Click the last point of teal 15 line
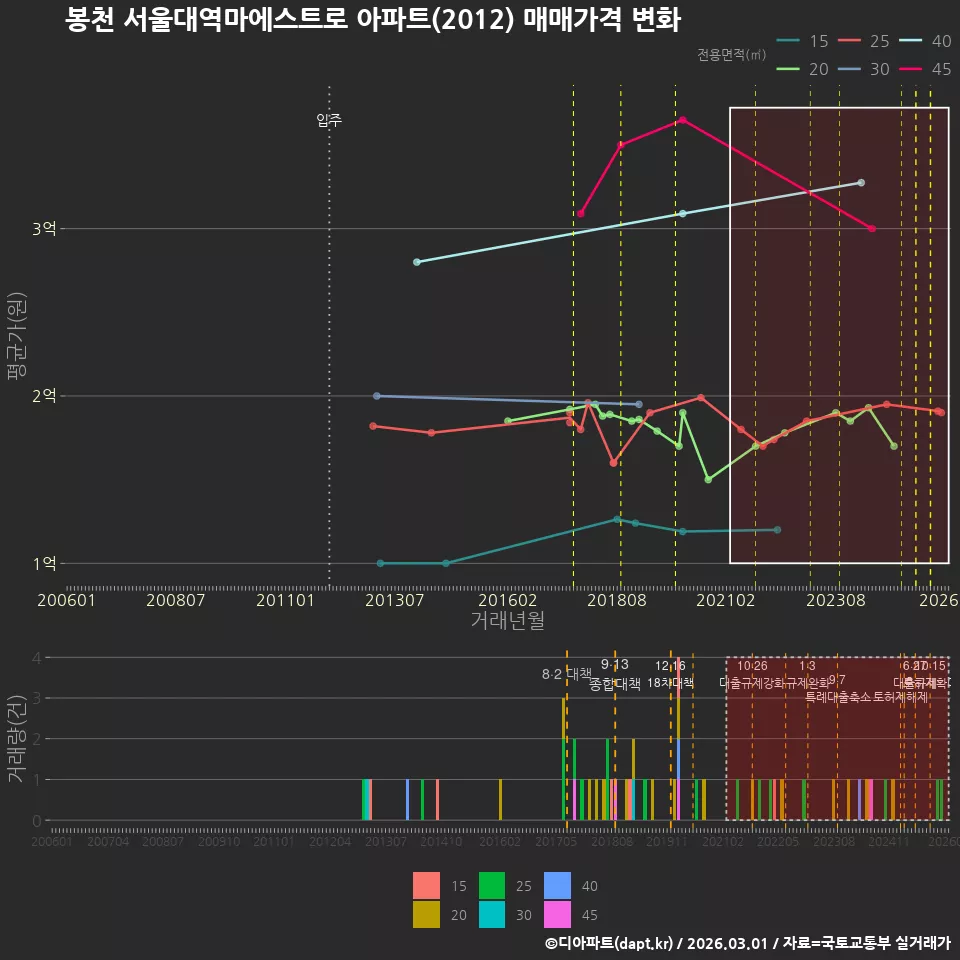Image resolution: width=960 pixels, height=960 pixels. [x=777, y=530]
